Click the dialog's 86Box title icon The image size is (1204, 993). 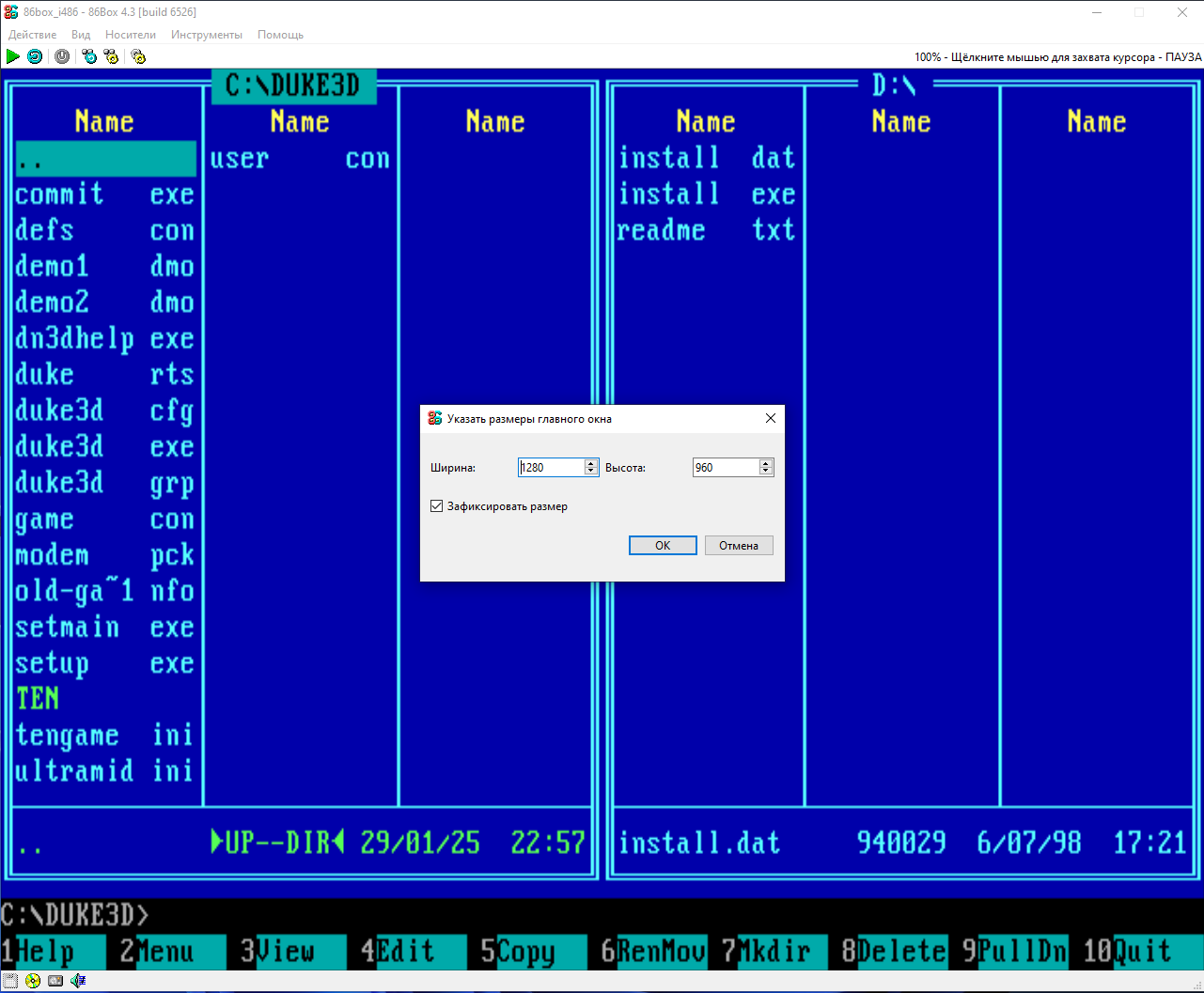434,418
